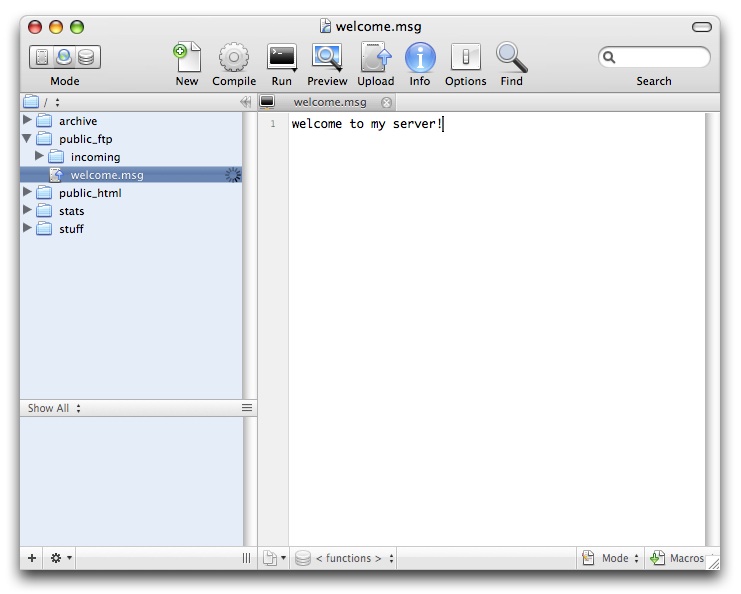741x594 pixels.
Task: Select the archive folder row
Action: tap(131, 121)
